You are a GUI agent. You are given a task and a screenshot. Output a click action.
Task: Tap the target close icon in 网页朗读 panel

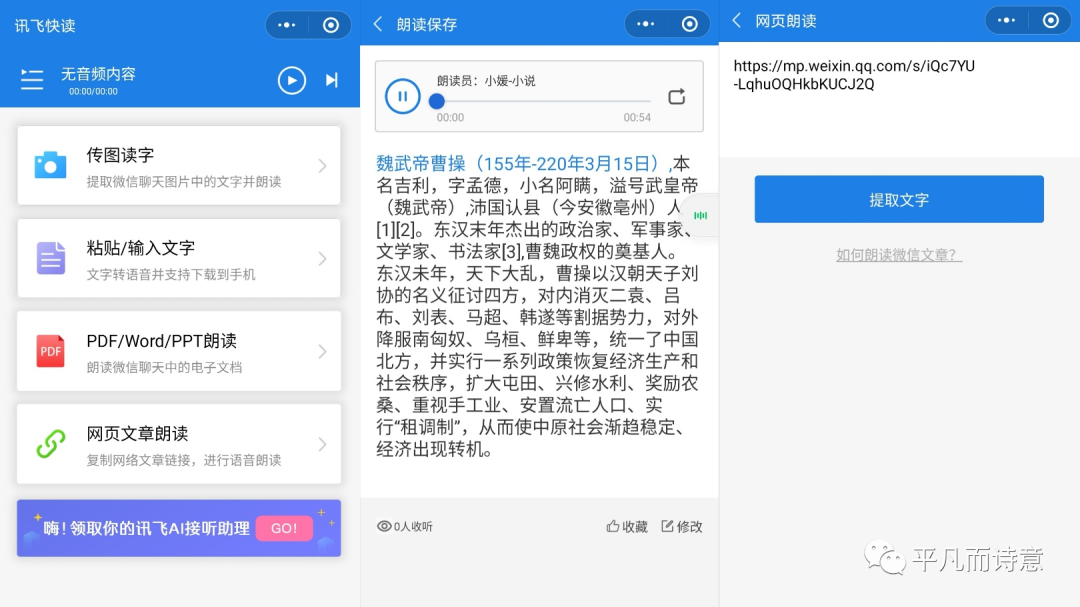[x=1050, y=21]
